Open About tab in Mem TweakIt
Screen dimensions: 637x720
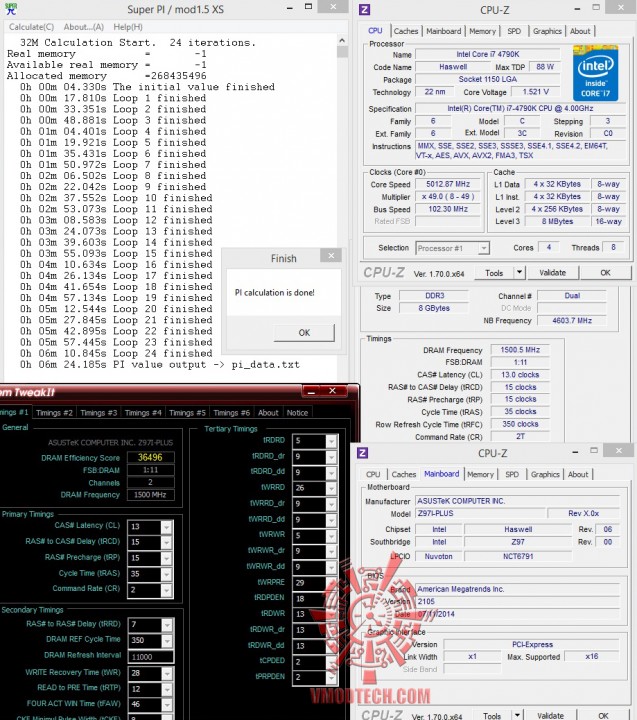coord(268,413)
